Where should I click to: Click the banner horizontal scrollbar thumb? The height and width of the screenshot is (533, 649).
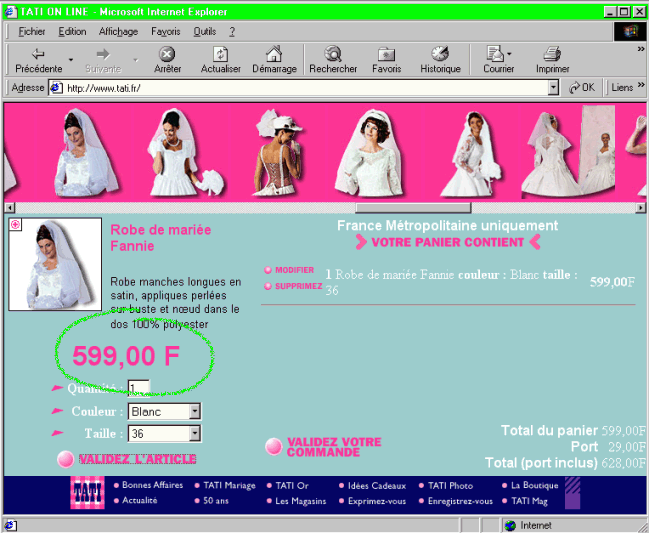[413, 207]
